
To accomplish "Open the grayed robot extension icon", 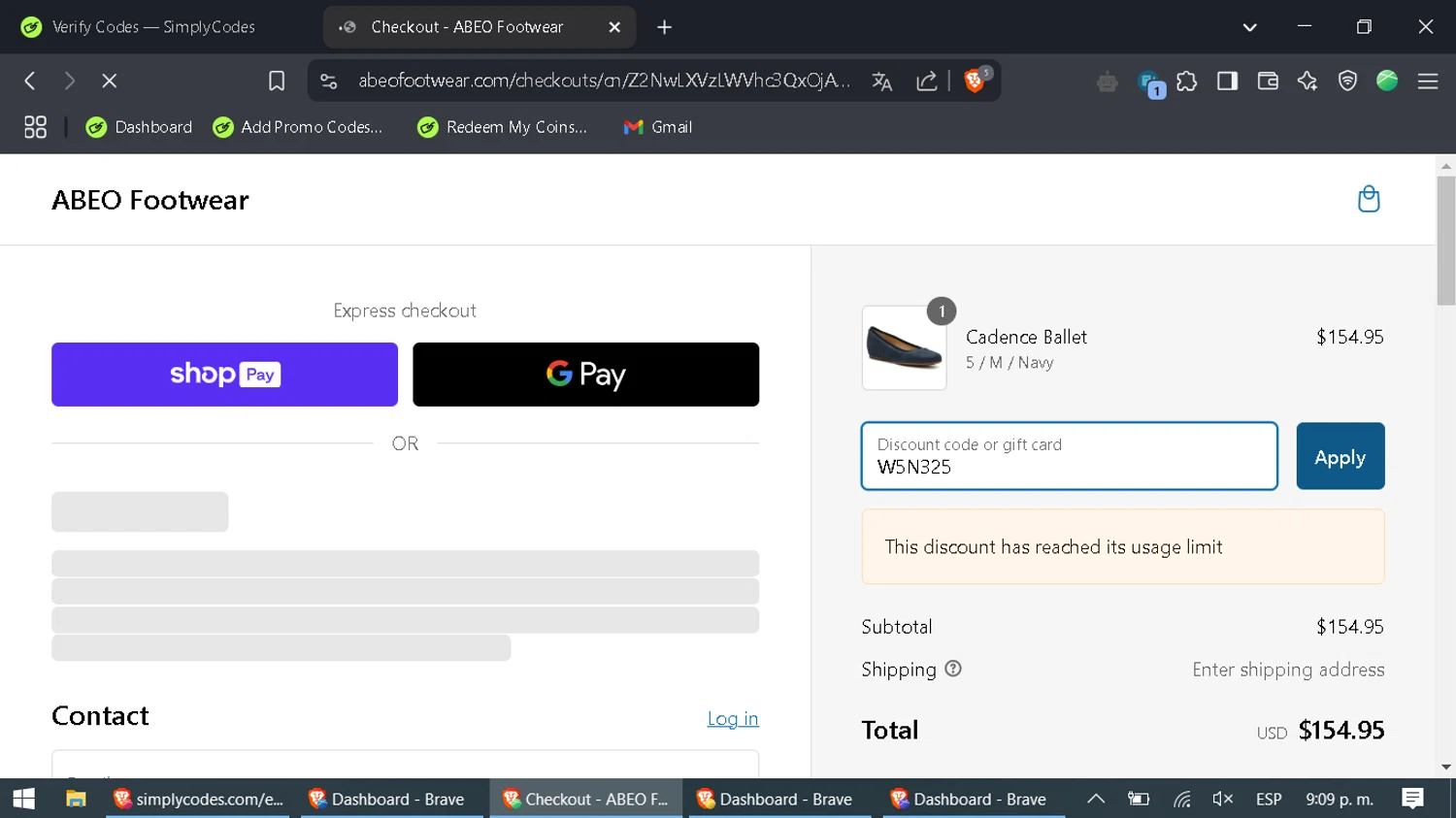I will pyautogui.click(x=1107, y=82).
